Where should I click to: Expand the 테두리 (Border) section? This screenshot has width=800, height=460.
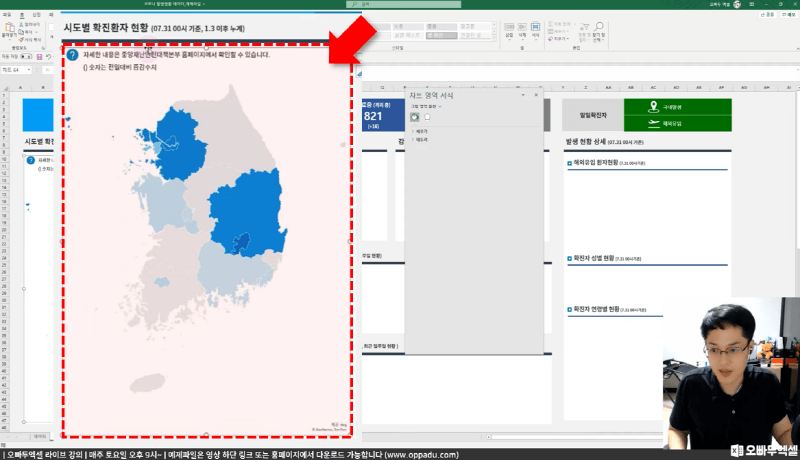418,139
